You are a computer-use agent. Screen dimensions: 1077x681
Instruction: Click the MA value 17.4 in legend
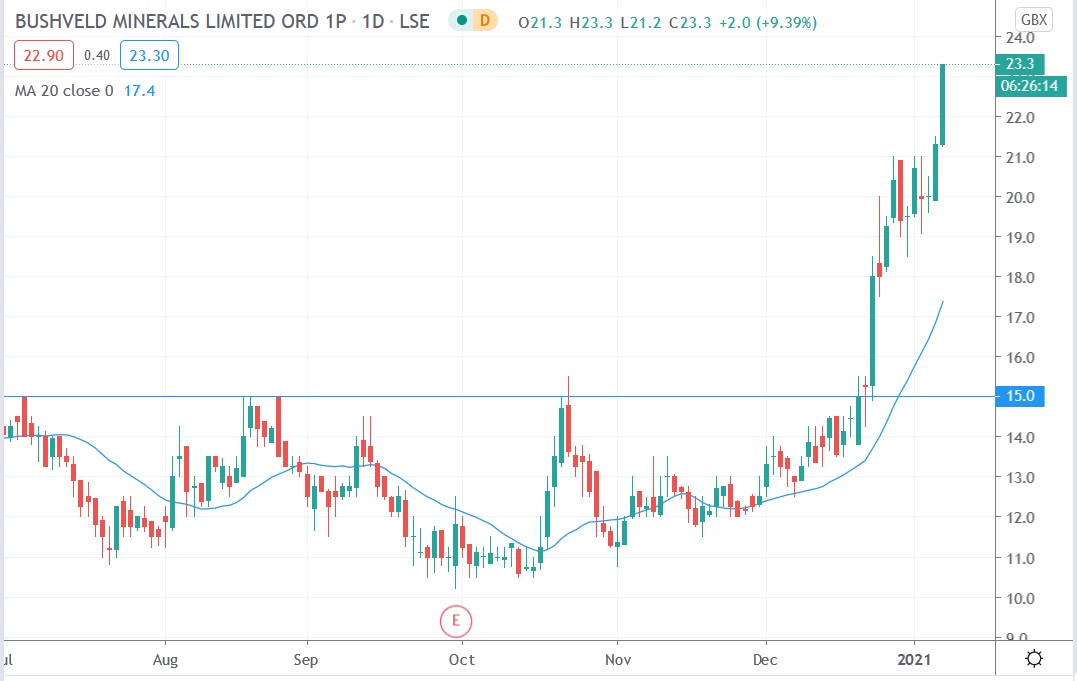pos(139,91)
